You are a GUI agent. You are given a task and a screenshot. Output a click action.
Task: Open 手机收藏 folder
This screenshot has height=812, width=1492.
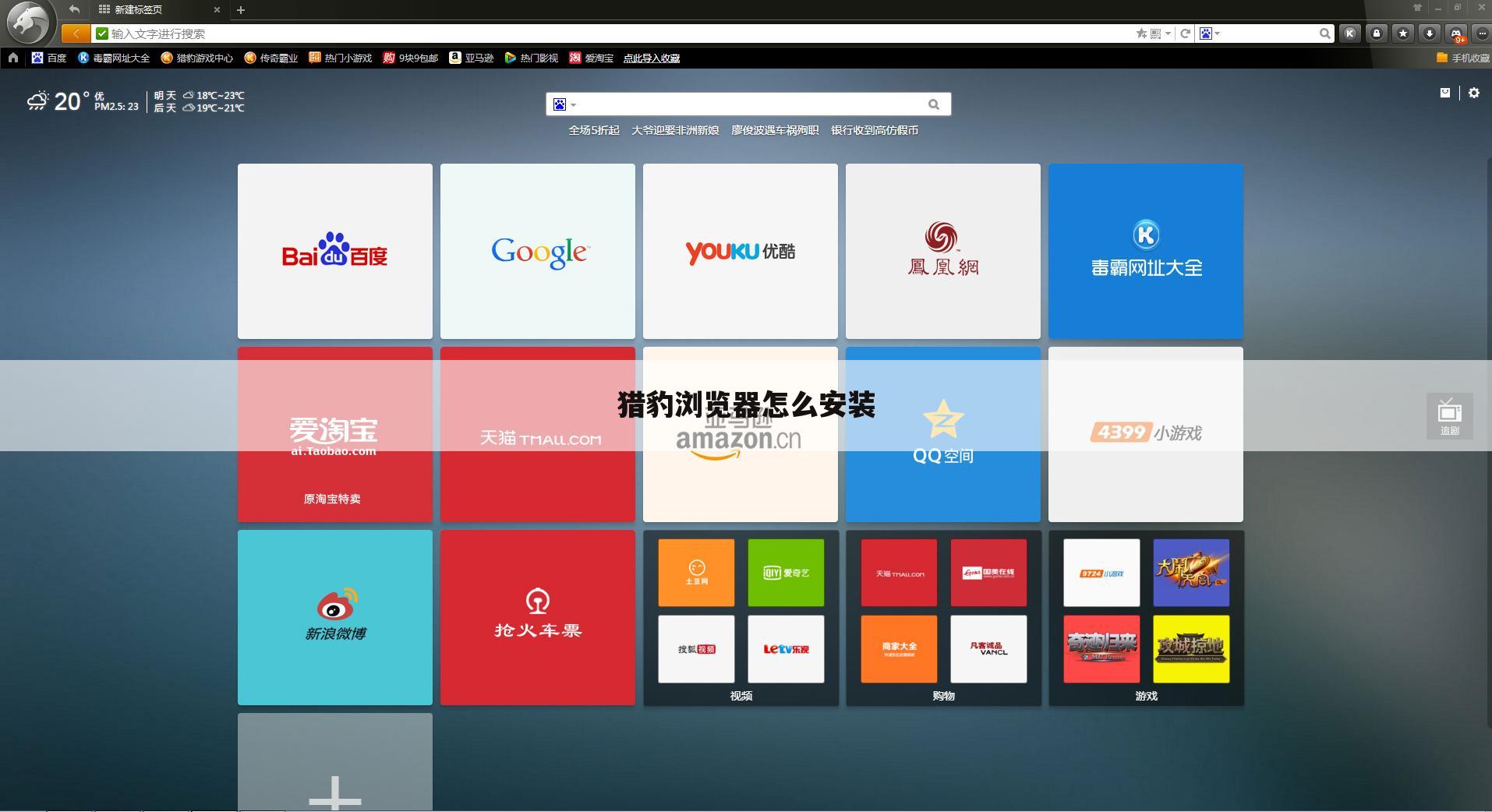click(x=1462, y=58)
